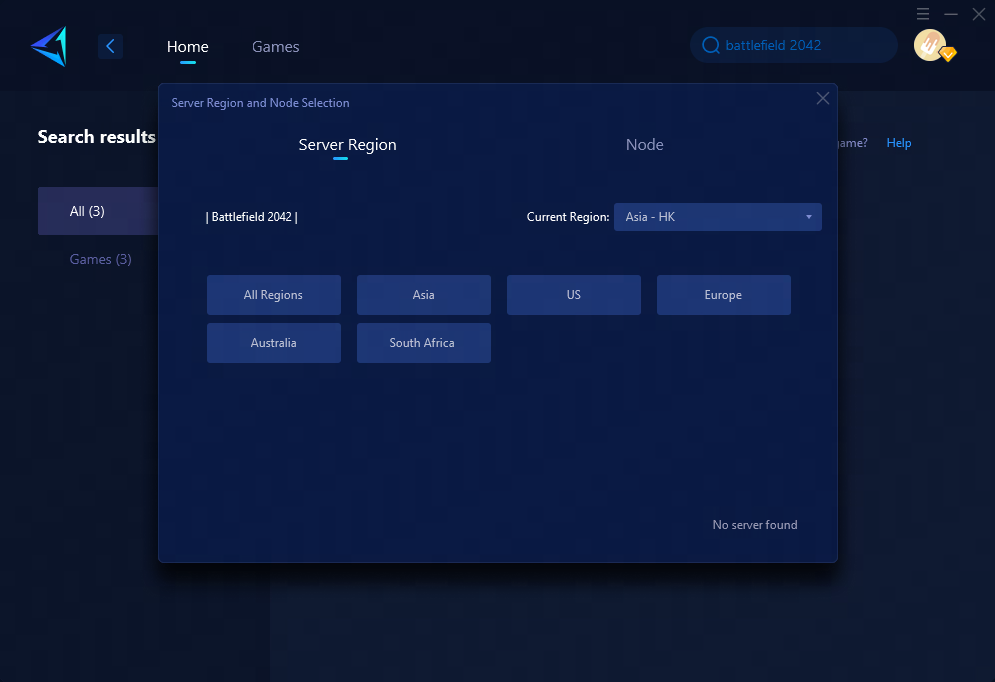
Task: Open the Home tab
Action: coord(188,47)
